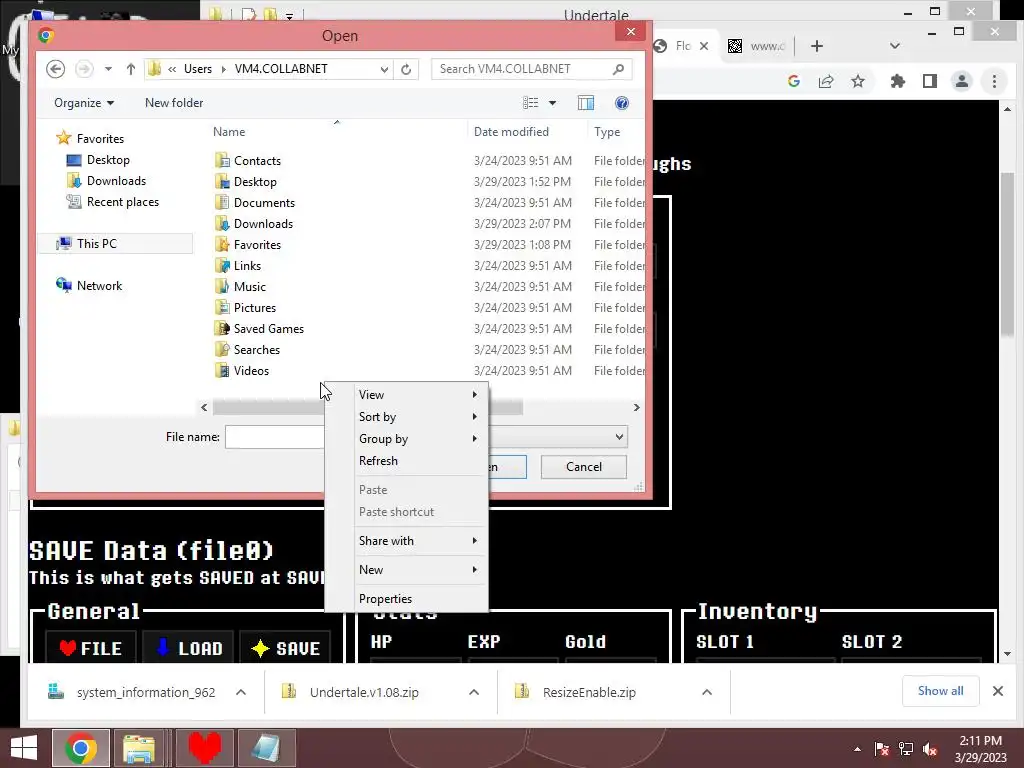Refresh the VM4.COLLABNET folder view
This screenshot has height=768, width=1024.
406,69
